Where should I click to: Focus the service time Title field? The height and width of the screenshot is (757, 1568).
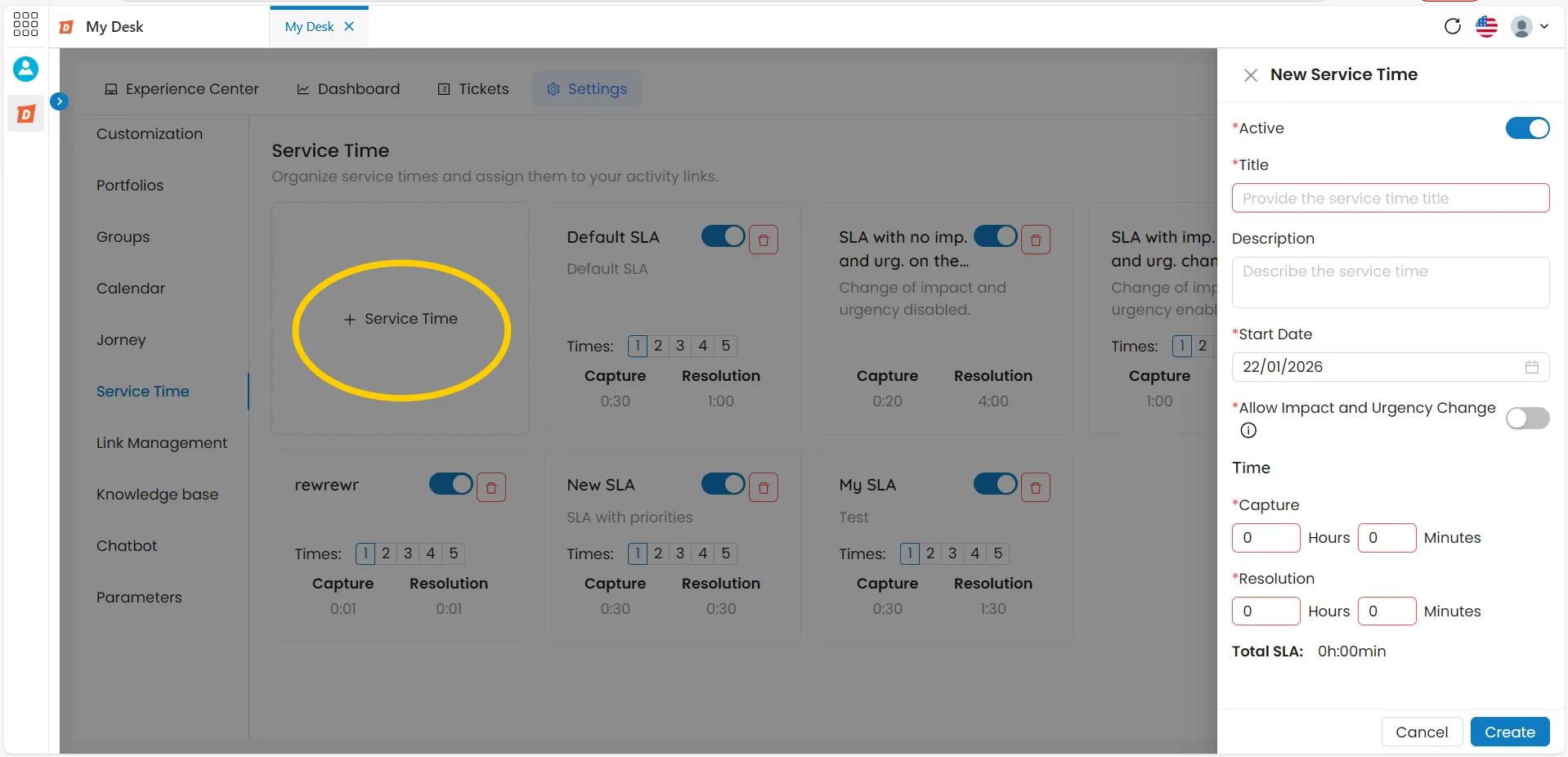1390,199
